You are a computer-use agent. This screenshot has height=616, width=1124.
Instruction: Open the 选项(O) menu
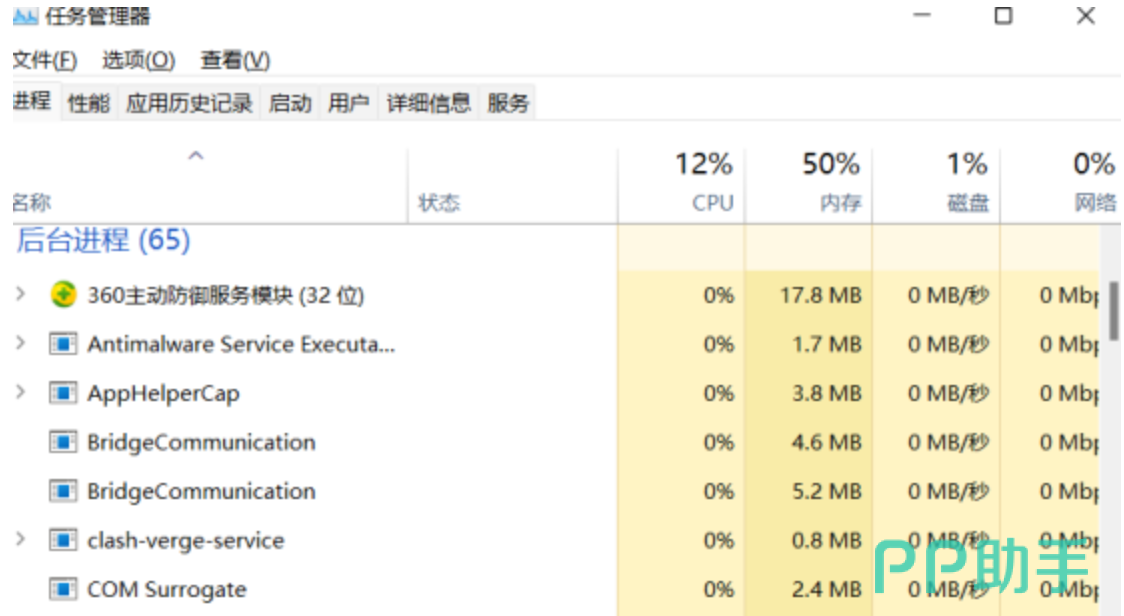point(138,60)
